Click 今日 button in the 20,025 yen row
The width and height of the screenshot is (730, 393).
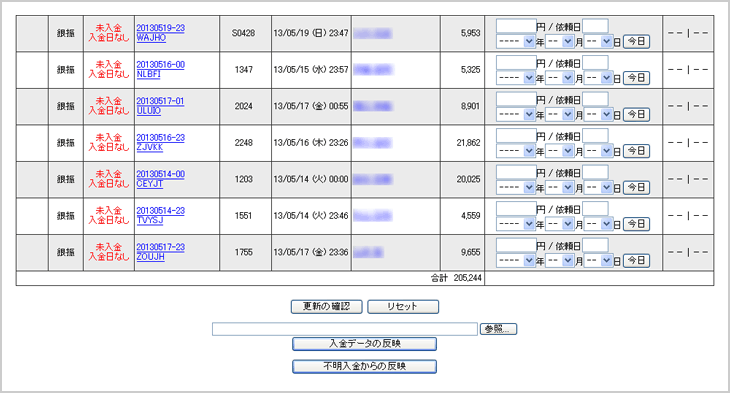[636, 187]
